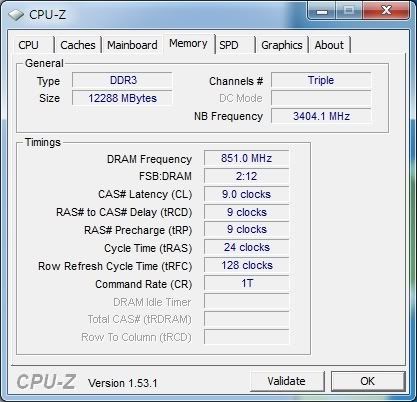Open the SPD tab
Screen dimensions: 417x402
click(x=235, y=45)
